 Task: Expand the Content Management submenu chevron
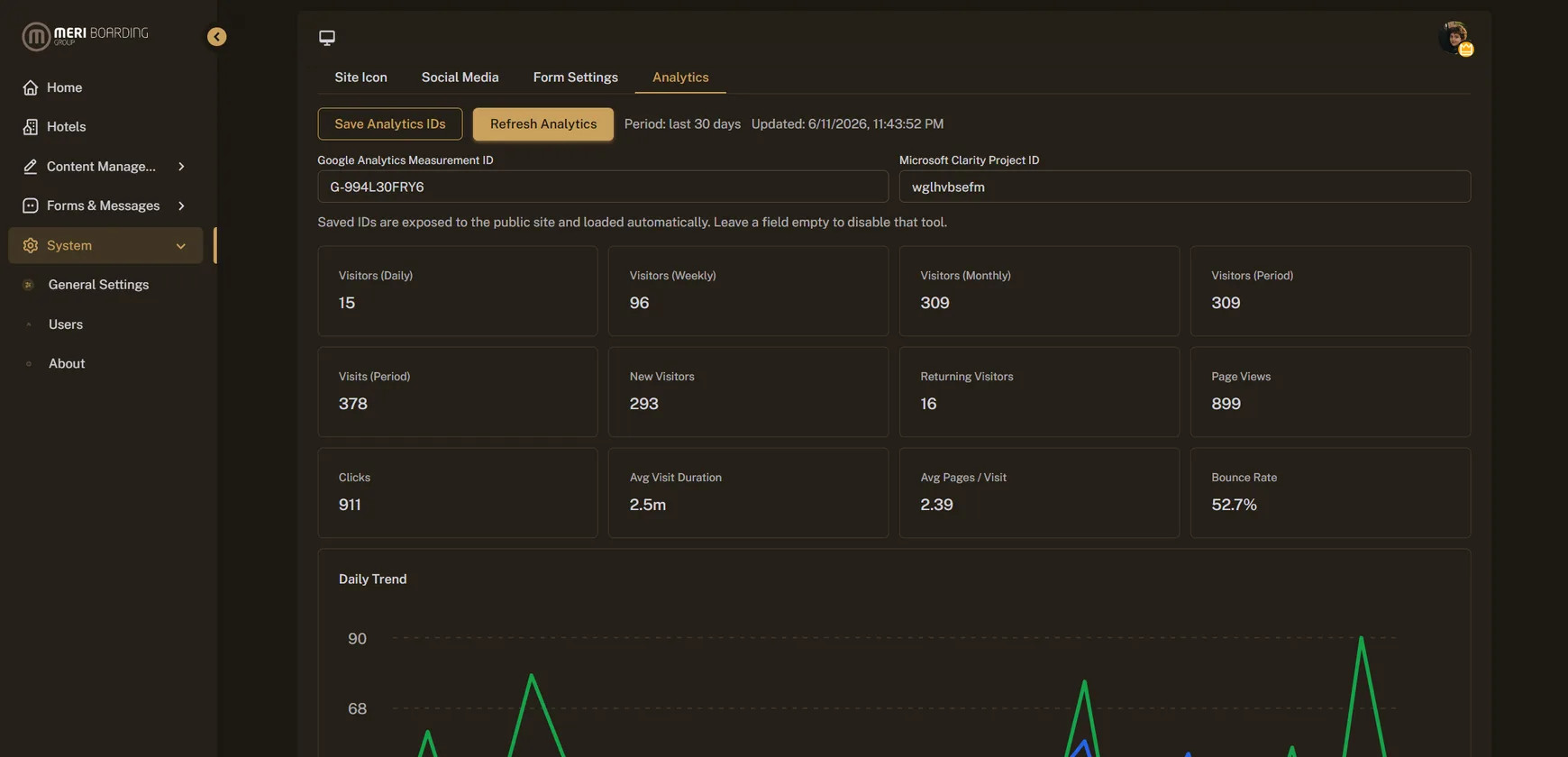pyautogui.click(x=181, y=167)
